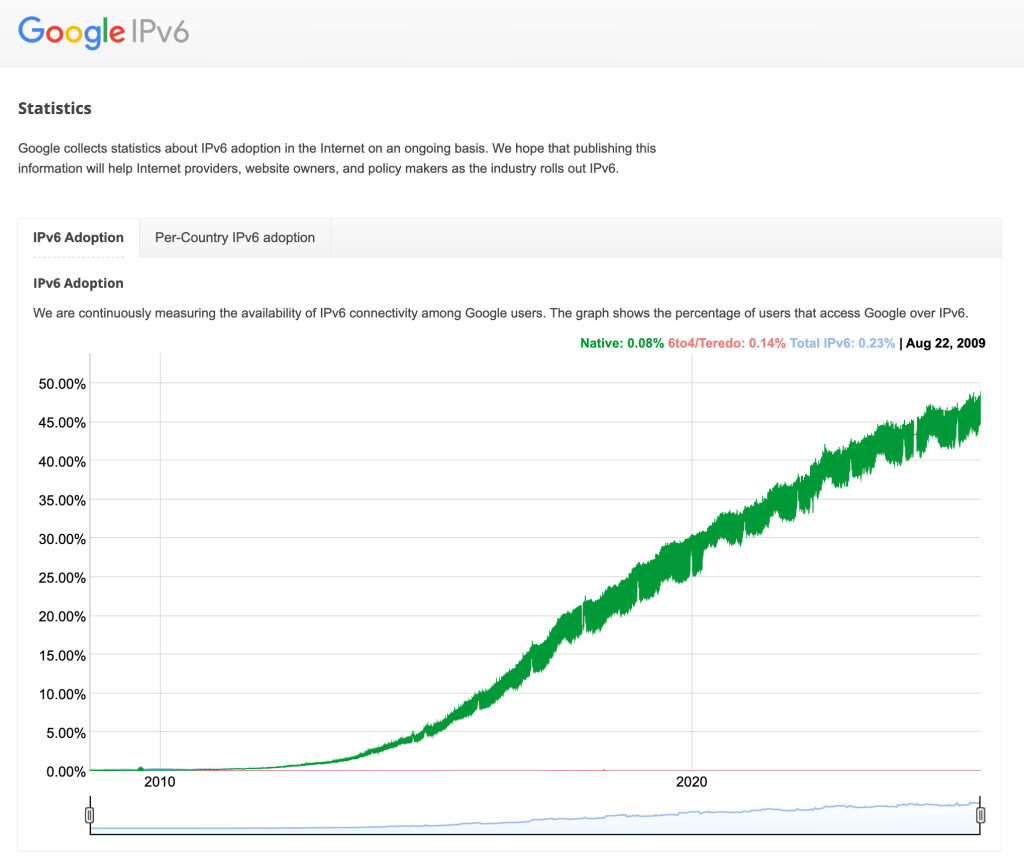Click the blue overview mini chart below graph

click(x=535, y=818)
